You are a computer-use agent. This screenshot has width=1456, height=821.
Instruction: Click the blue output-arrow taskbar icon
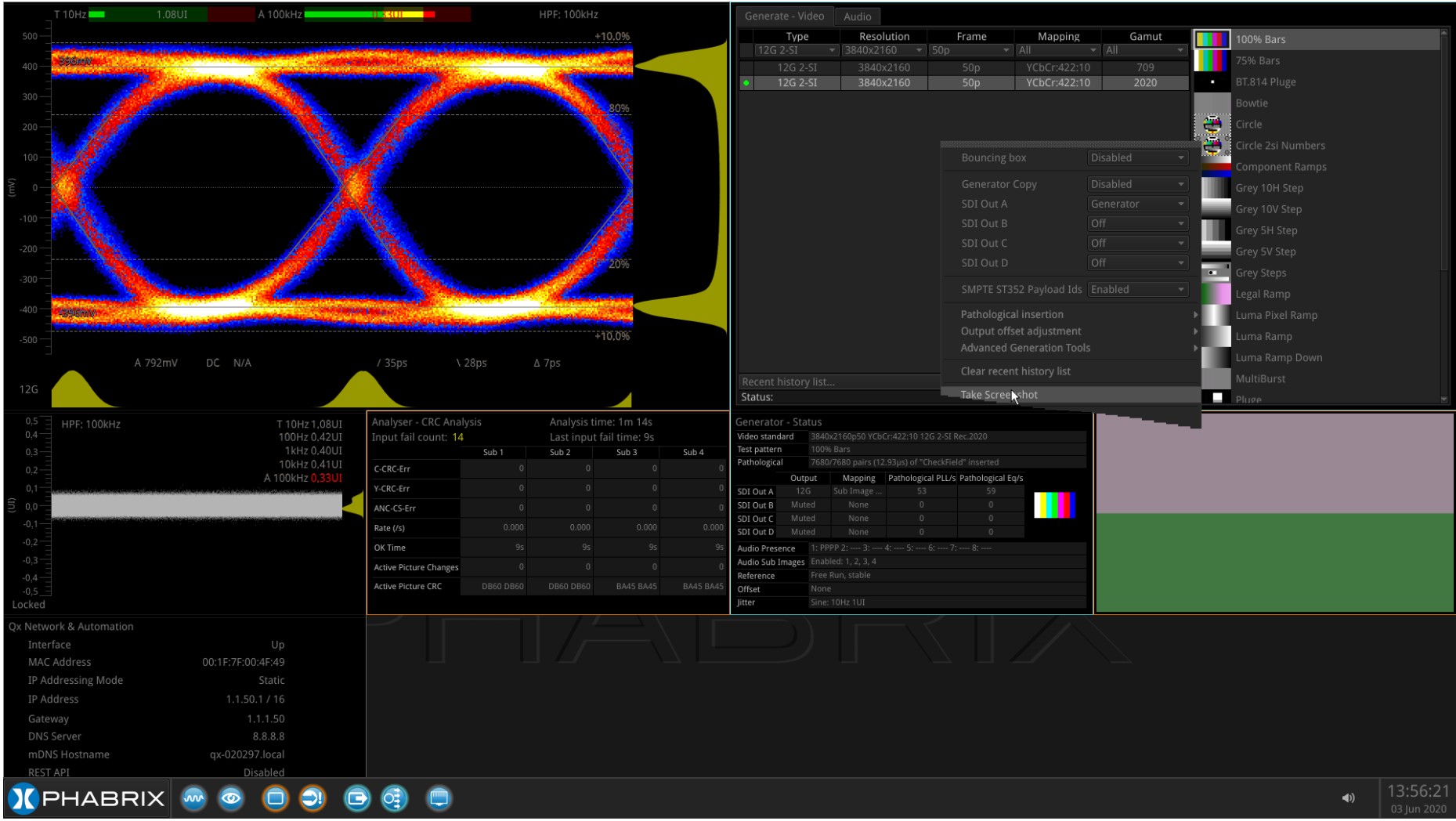click(x=356, y=798)
